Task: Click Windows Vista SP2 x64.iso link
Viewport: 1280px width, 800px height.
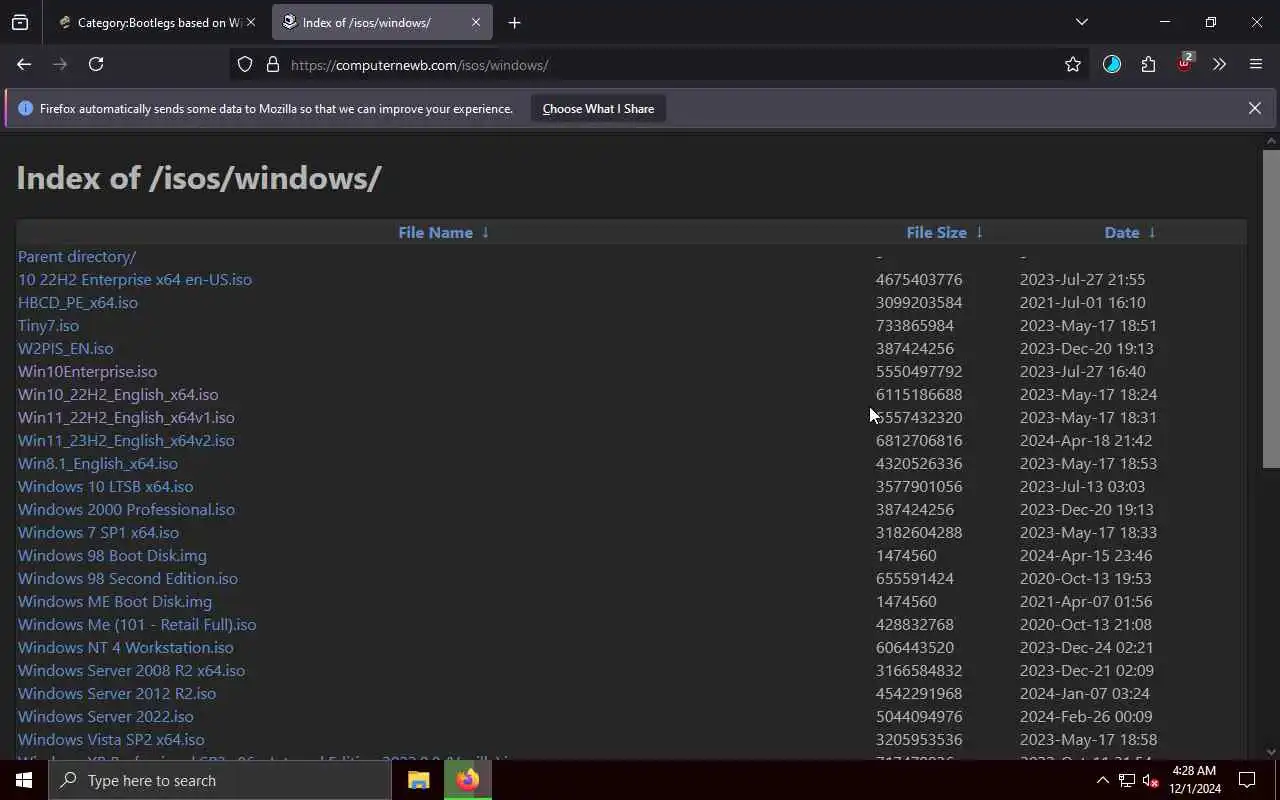Action: coord(111,739)
